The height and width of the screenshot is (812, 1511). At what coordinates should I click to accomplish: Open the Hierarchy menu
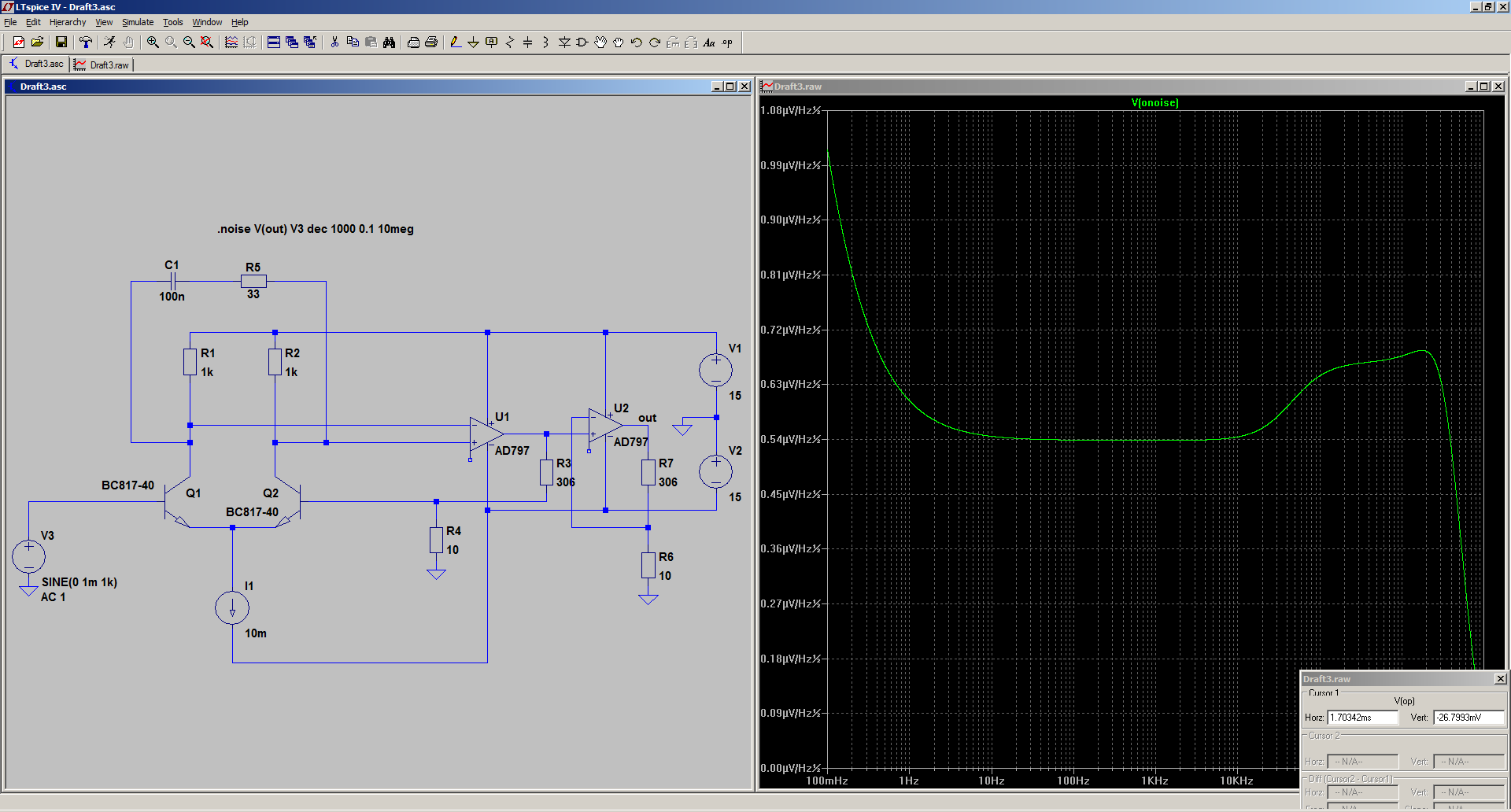pos(68,22)
